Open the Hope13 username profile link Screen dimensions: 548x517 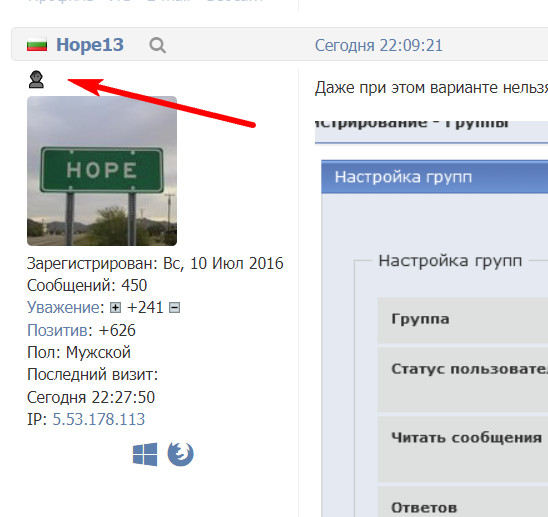[x=90, y=45]
